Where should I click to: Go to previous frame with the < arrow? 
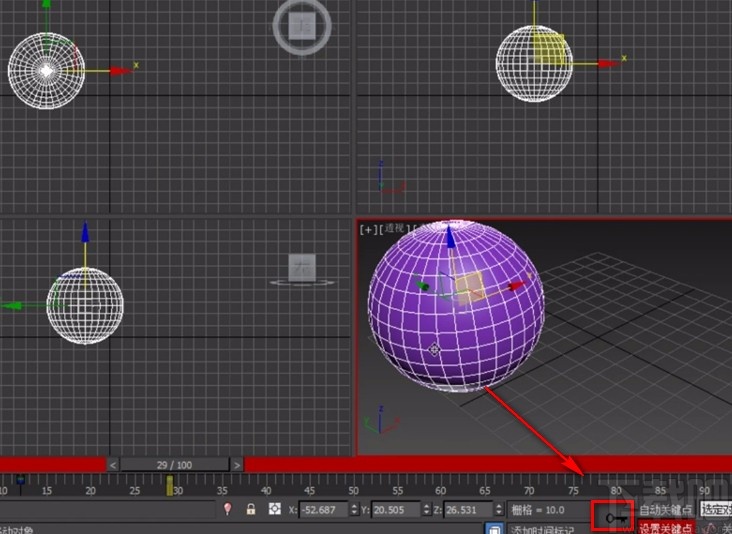[113, 465]
